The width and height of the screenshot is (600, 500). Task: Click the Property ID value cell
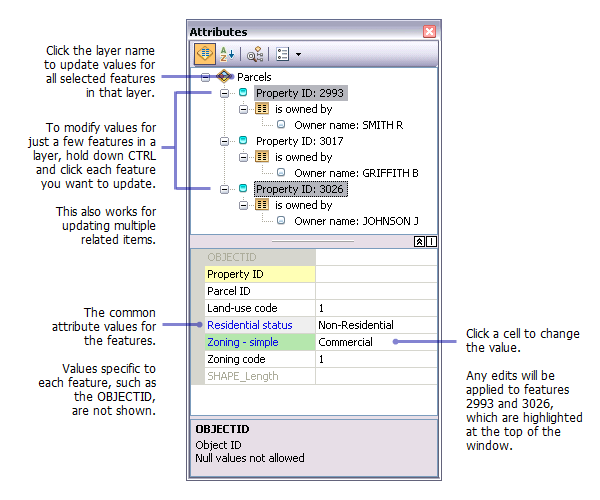(x=377, y=274)
